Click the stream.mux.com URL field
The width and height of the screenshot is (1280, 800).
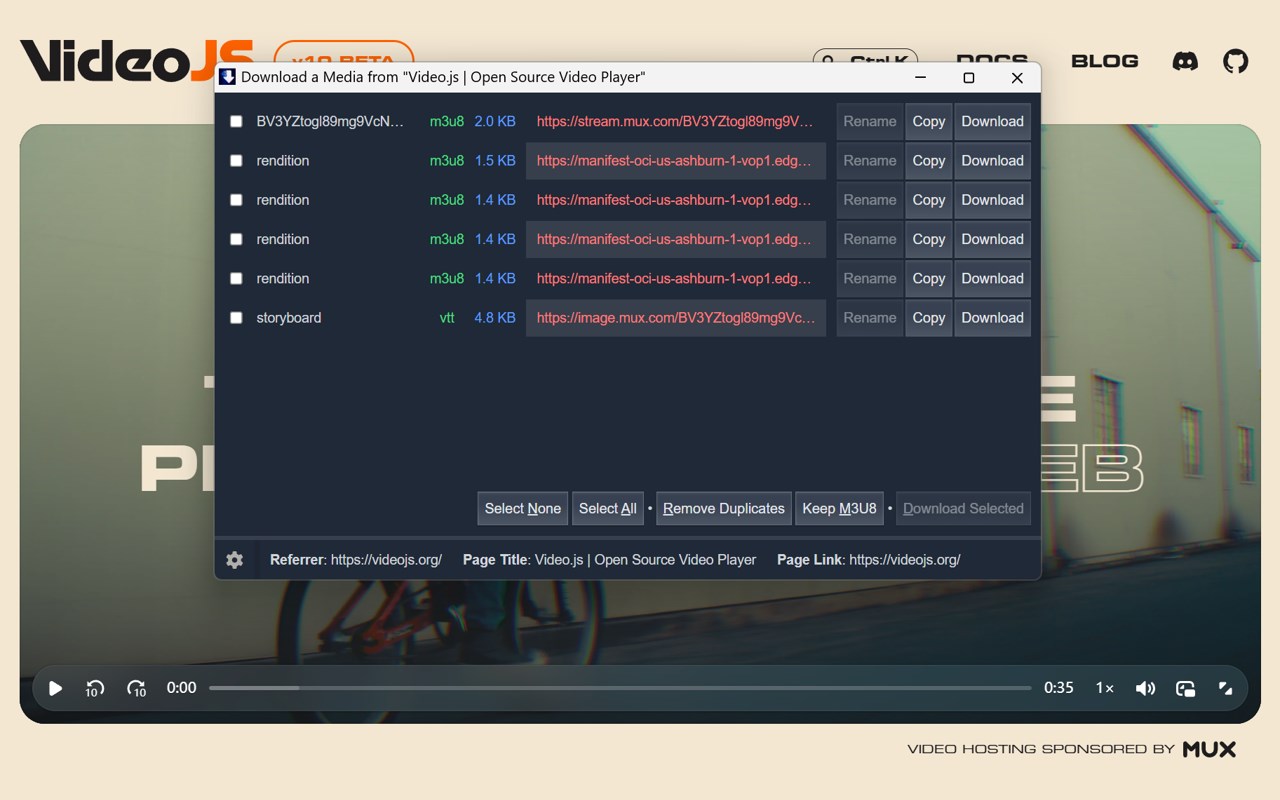(676, 122)
